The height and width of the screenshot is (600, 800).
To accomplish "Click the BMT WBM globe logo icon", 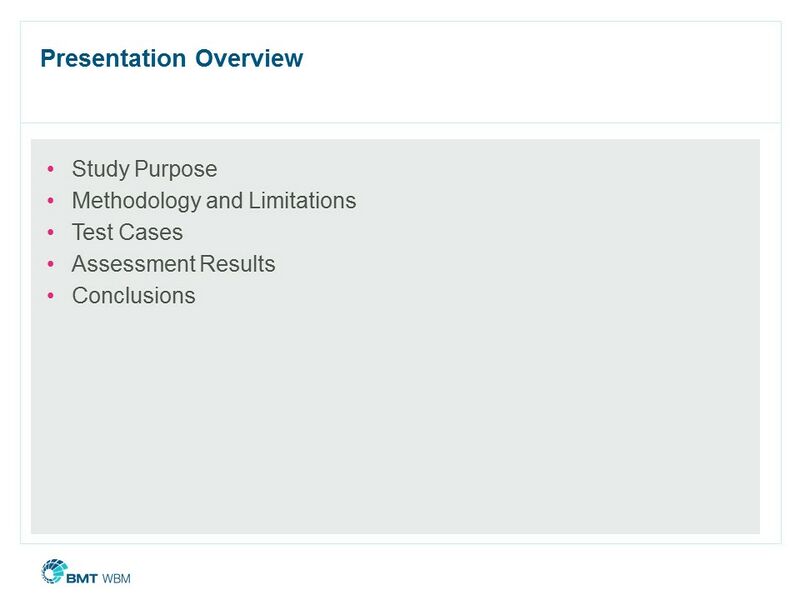I will (x=53, y=572).
